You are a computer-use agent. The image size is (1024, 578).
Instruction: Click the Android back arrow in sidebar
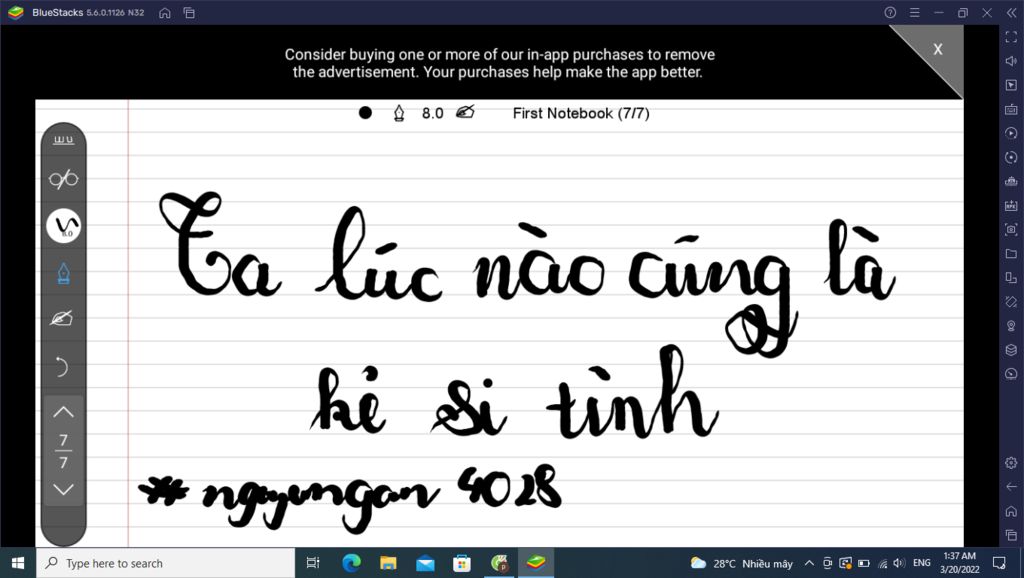[1011, 487]
